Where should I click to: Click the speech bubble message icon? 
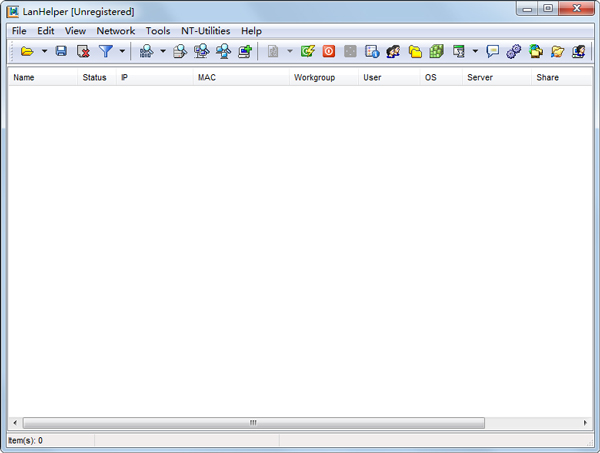coord(492,51)
